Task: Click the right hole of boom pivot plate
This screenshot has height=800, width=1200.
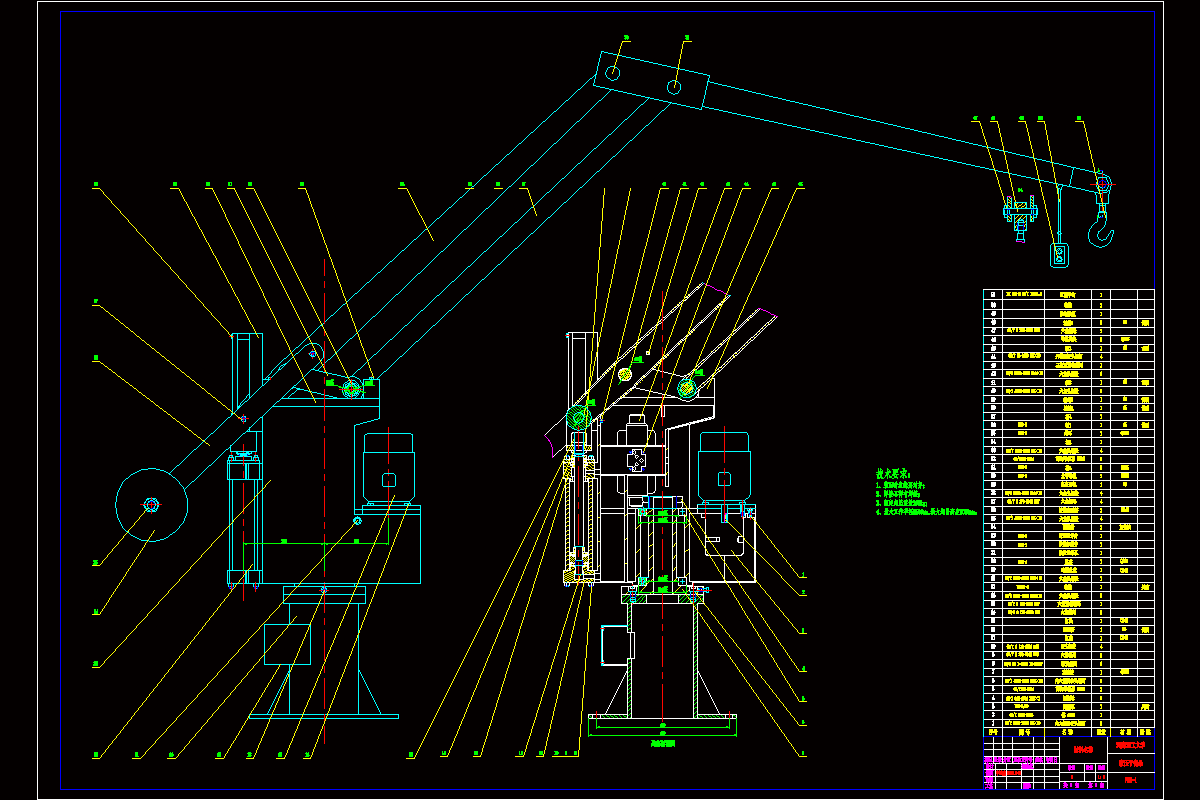Action: pyautogui.click(x=675, y=88)
